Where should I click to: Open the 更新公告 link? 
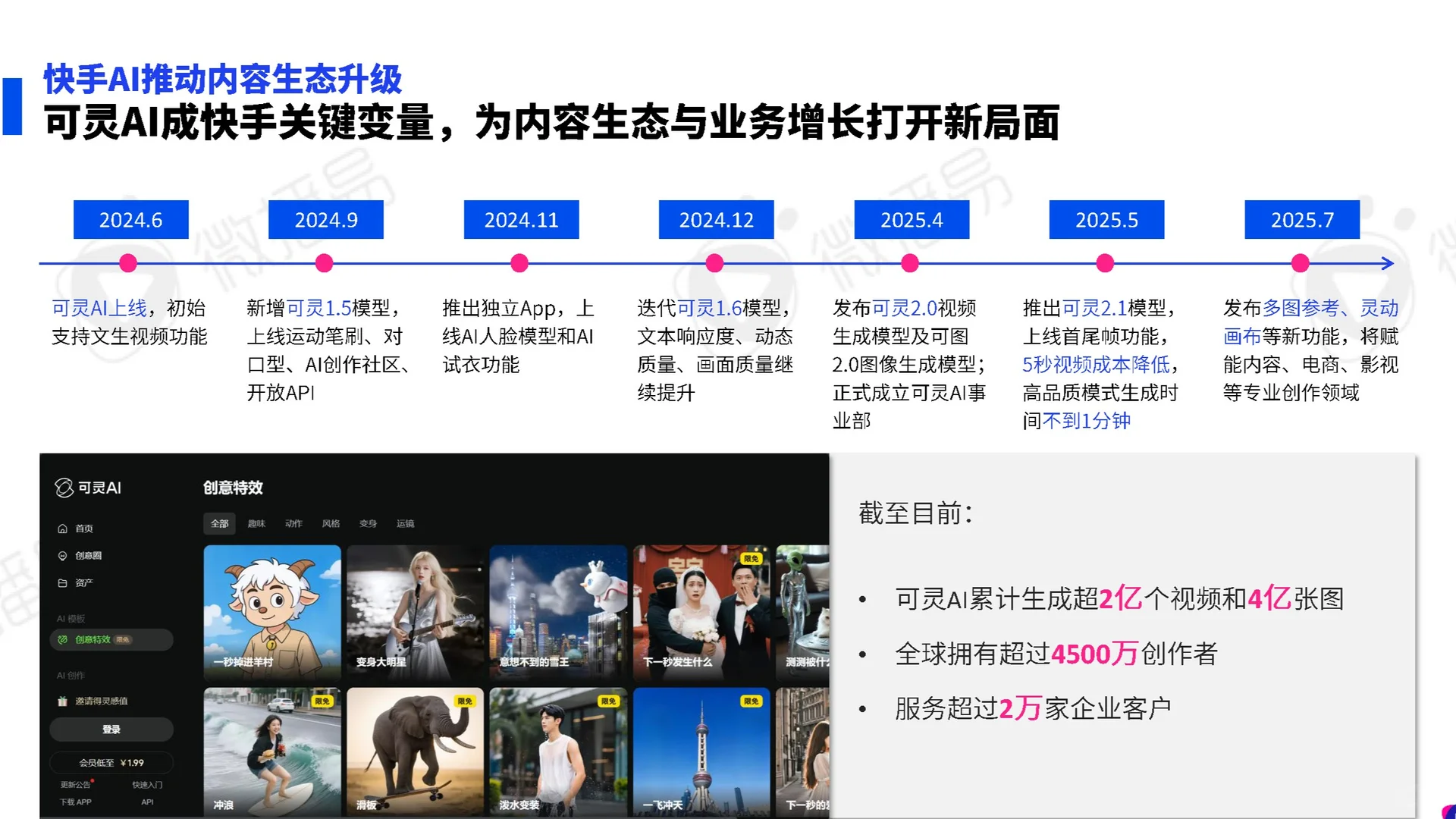[76, 785]
